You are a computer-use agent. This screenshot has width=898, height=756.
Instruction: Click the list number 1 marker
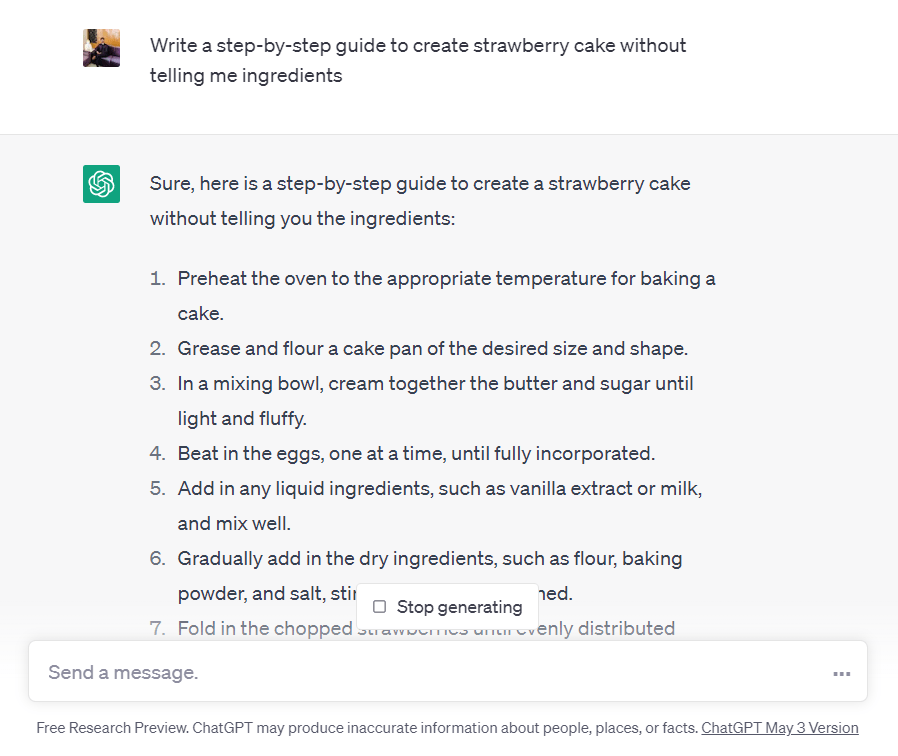(157, 278)
